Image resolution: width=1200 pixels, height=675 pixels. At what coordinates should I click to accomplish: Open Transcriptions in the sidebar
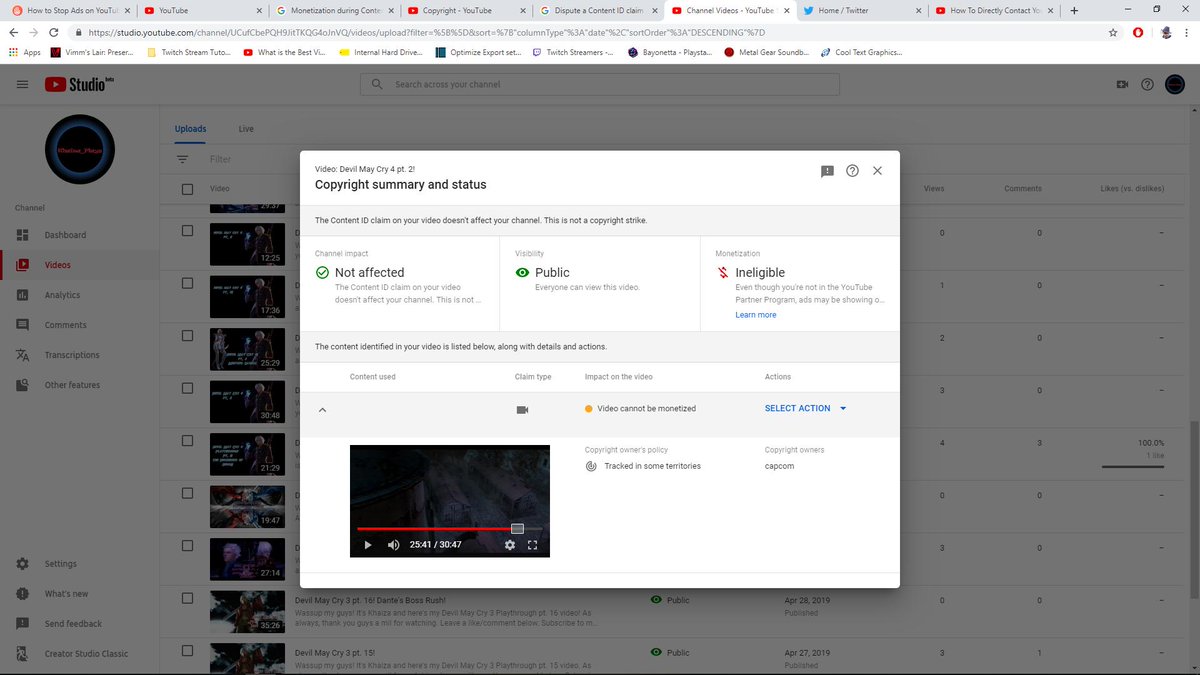click(72, 355)
